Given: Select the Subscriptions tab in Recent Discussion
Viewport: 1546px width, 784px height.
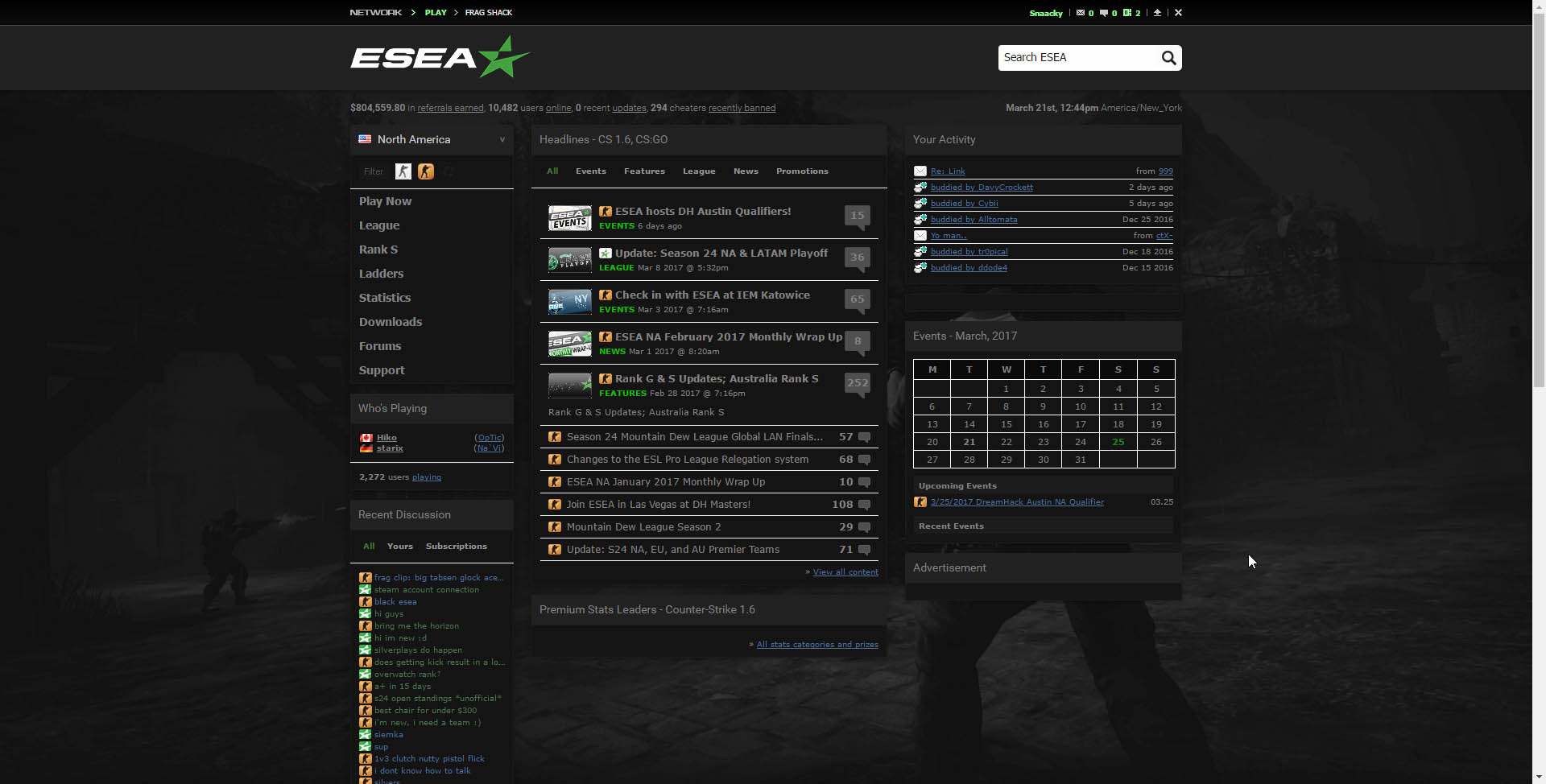Looking at the screenshot, I should pos(456,546).
